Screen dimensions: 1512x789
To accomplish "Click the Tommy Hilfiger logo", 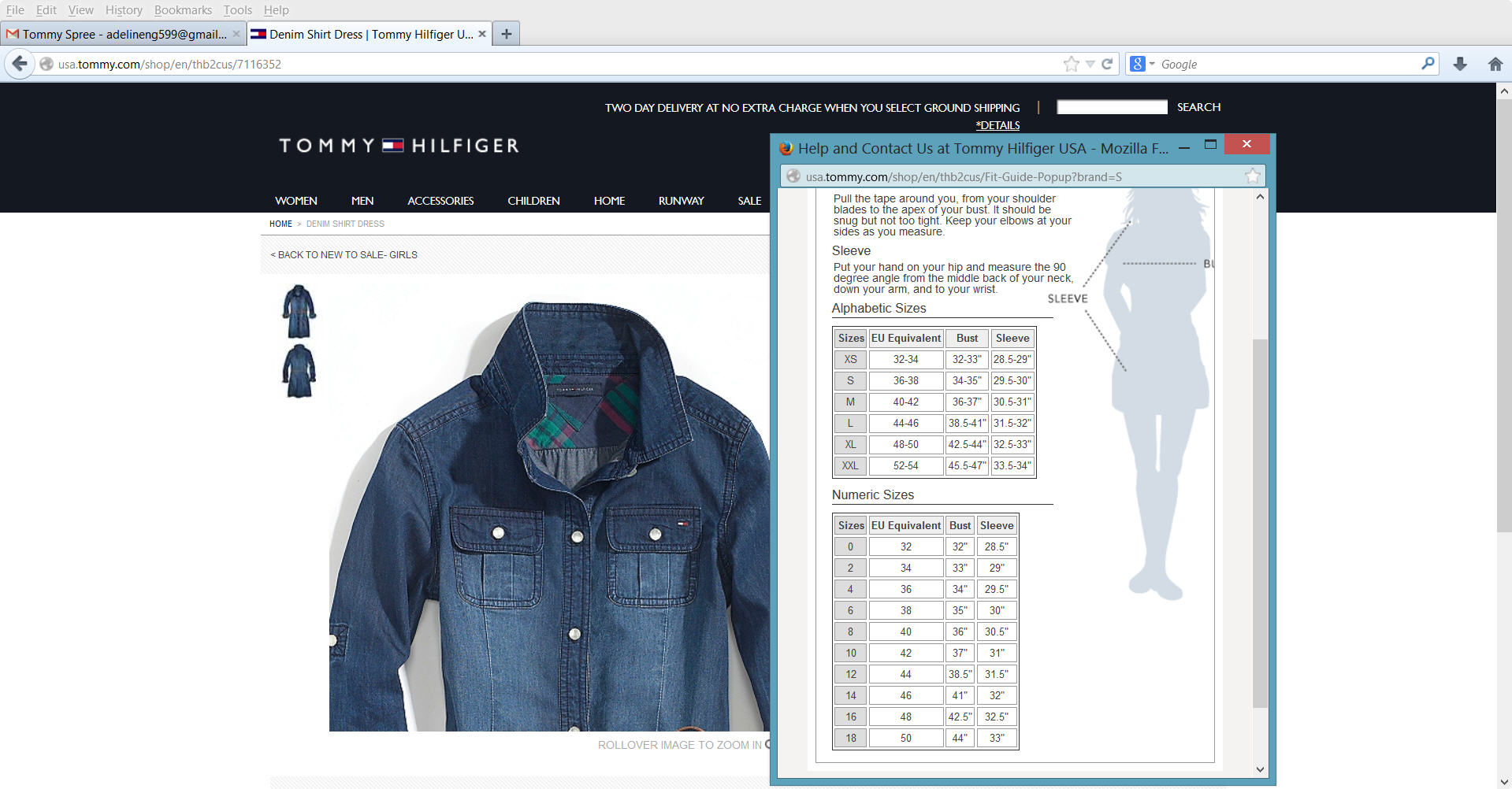I will click(399, 146).
